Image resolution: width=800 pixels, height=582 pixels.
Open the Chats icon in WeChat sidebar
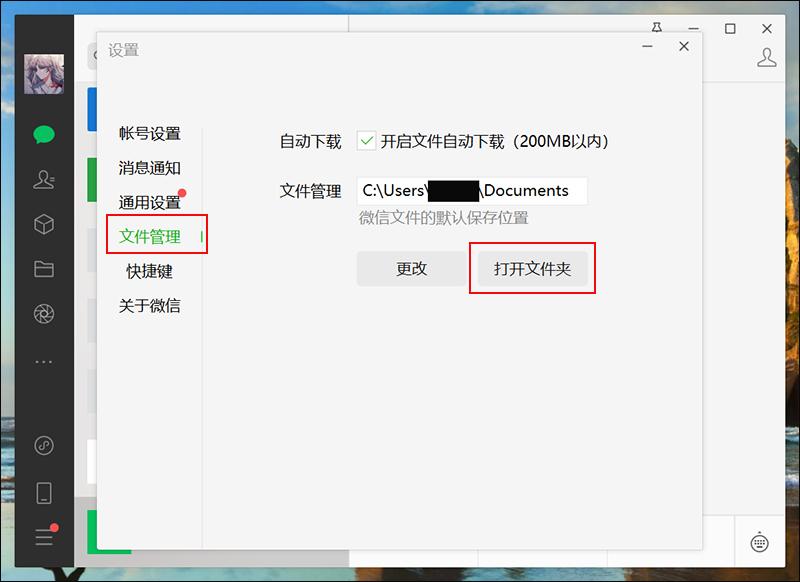[44, 135]
